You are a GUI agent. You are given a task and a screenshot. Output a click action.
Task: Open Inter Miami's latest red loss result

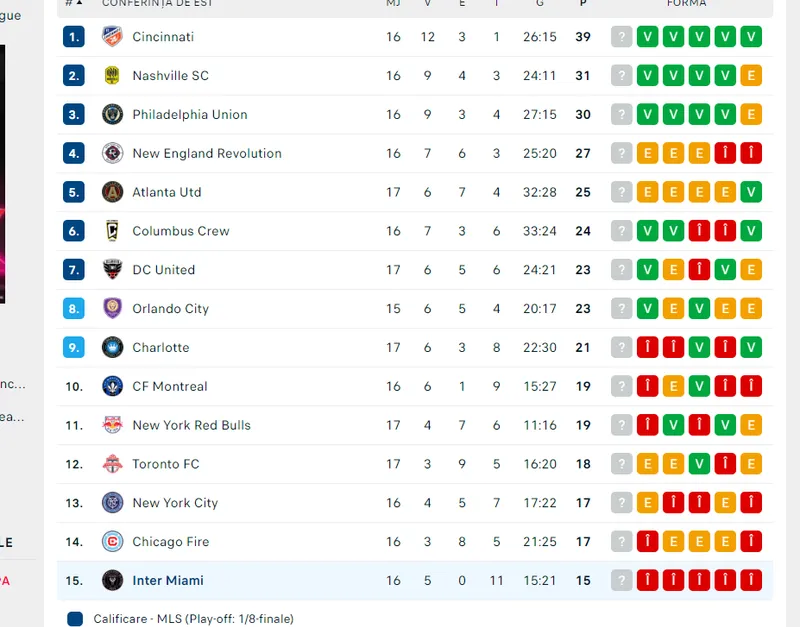point(647,580)
